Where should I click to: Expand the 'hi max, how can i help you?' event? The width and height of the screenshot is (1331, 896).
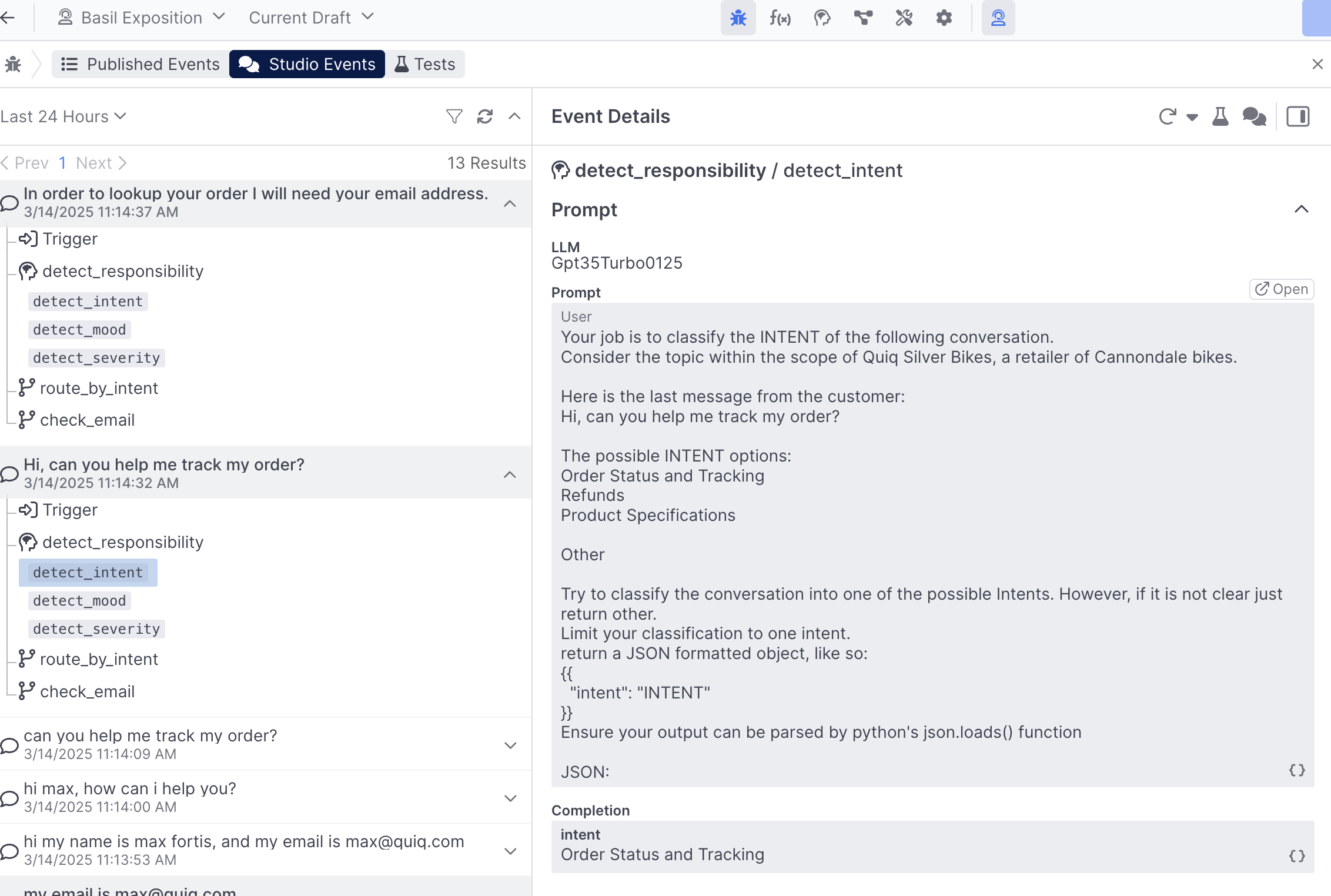(510, 798)
